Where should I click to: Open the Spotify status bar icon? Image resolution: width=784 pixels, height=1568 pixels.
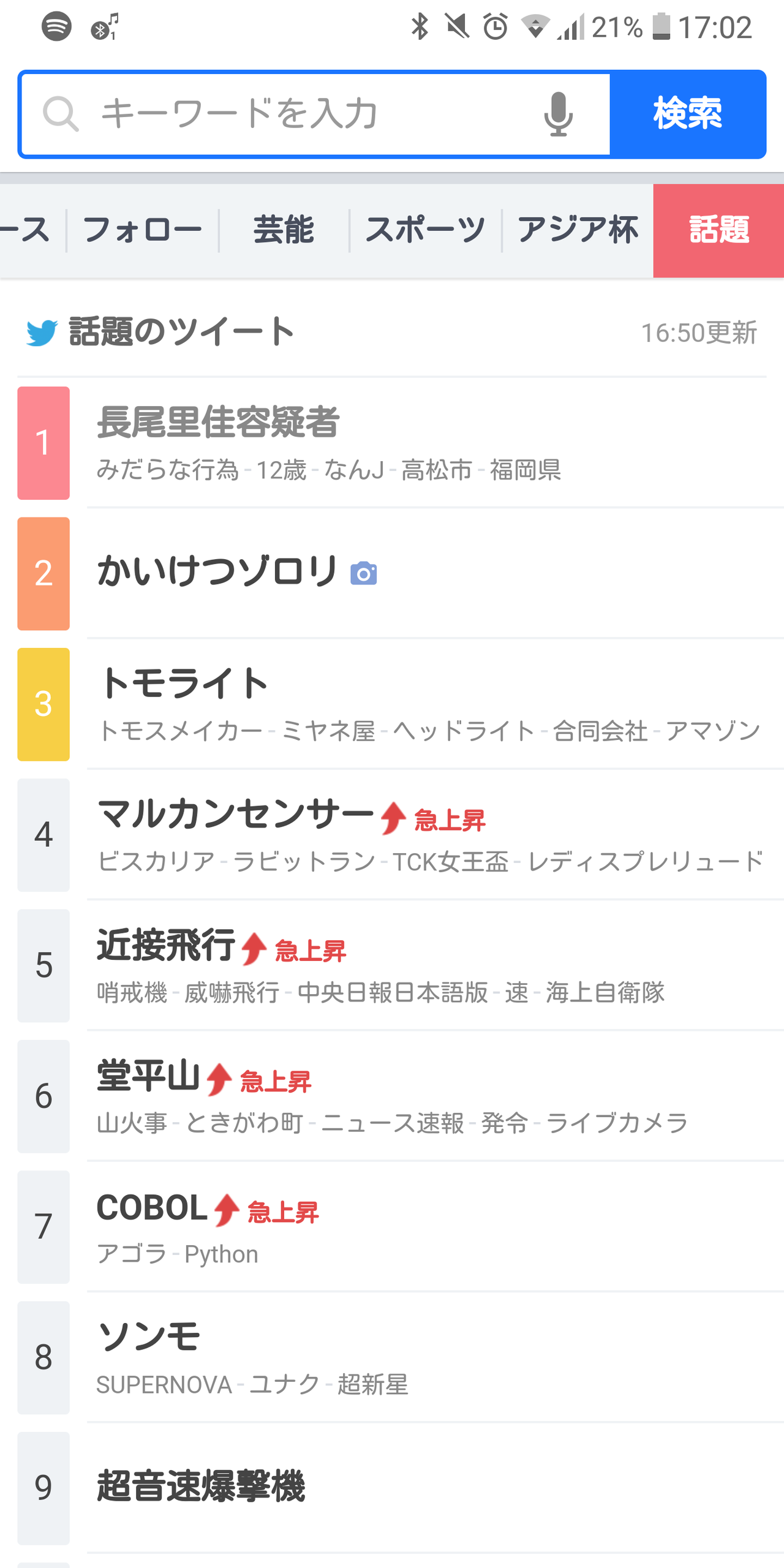pos(56,26)
